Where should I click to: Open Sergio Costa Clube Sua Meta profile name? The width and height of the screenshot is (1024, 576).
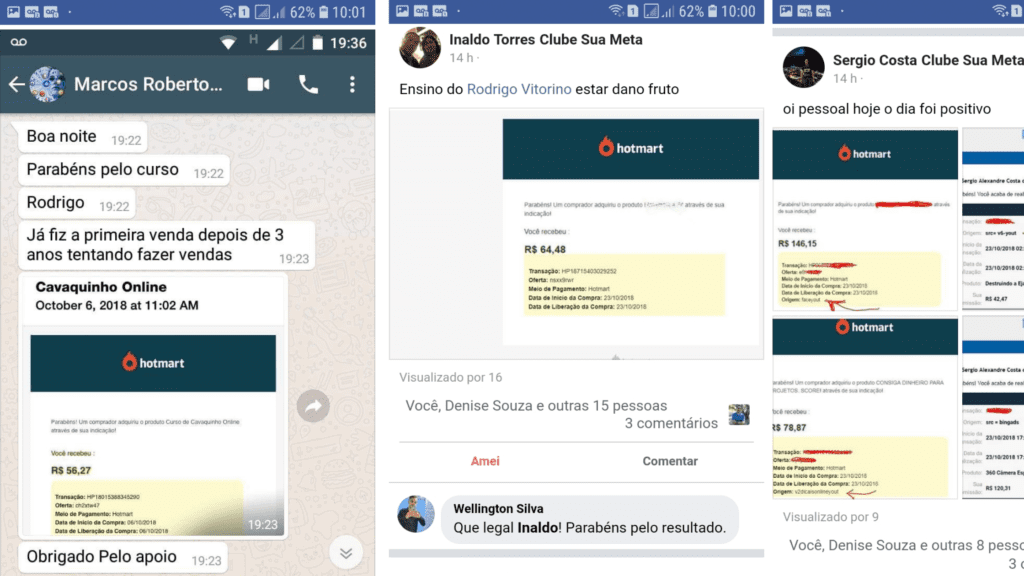coord(927,60)
